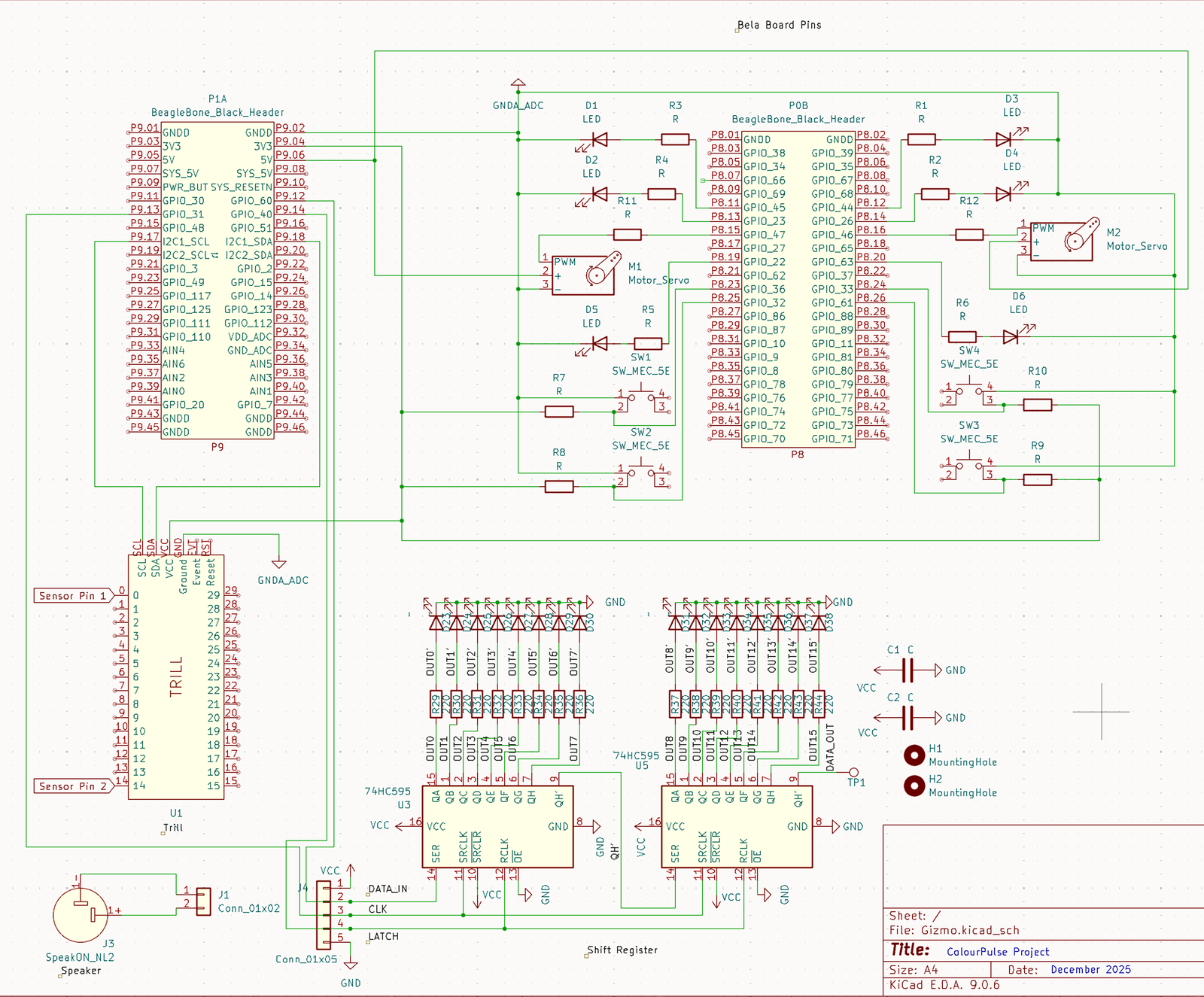This screenshot has height=997, width=1204.
Task: Click capacitor C2 symbol
Action: pyautogui.click(x=908, y=718)
